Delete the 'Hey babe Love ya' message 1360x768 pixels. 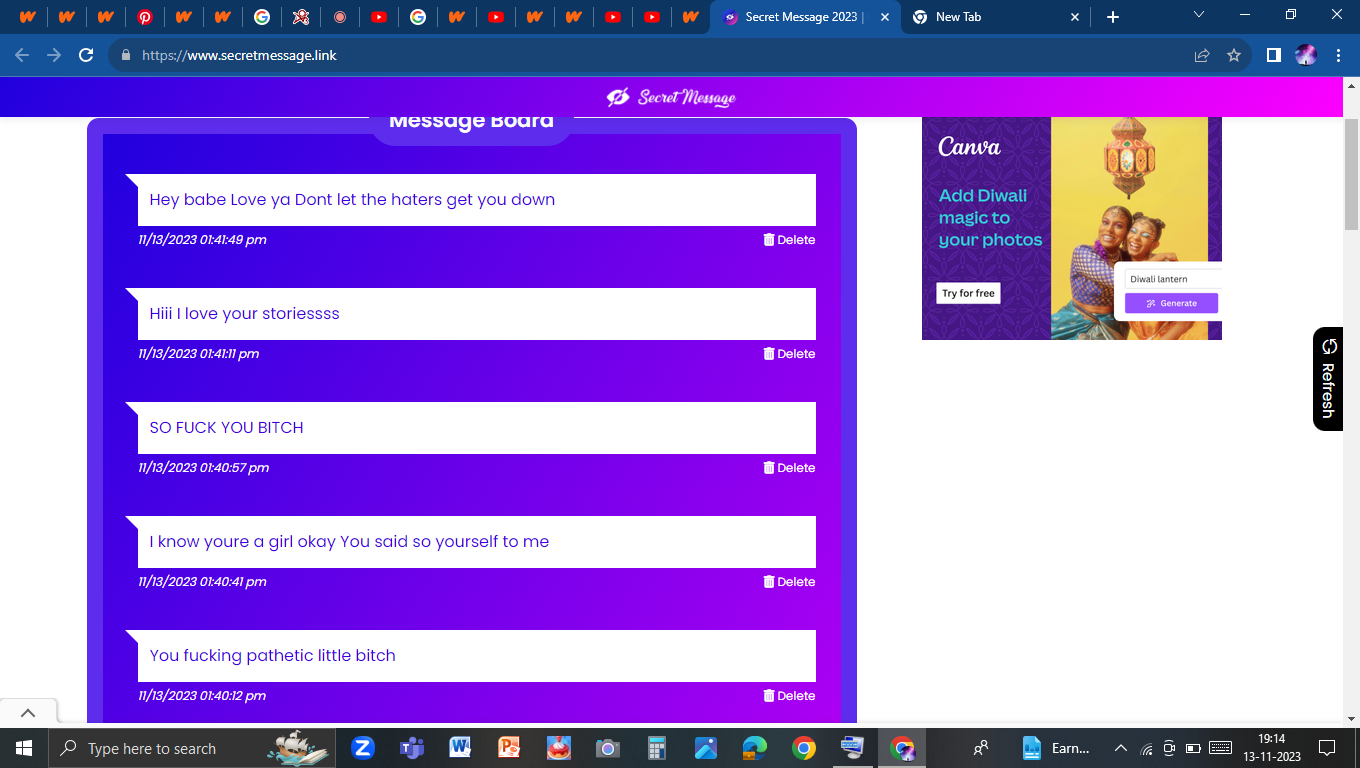[789, 240]
